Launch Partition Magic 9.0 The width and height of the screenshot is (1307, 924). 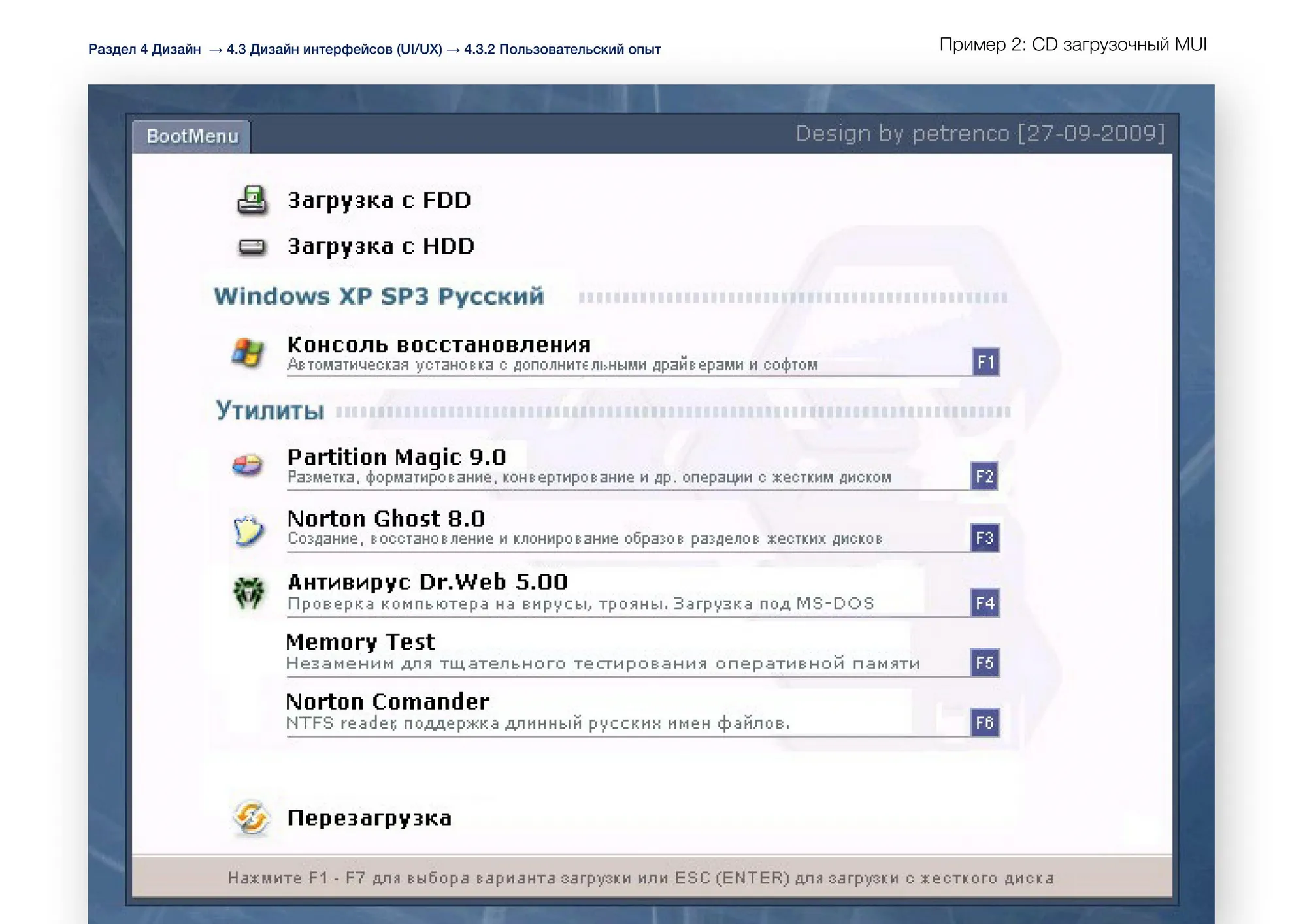(x=397, y=457)
